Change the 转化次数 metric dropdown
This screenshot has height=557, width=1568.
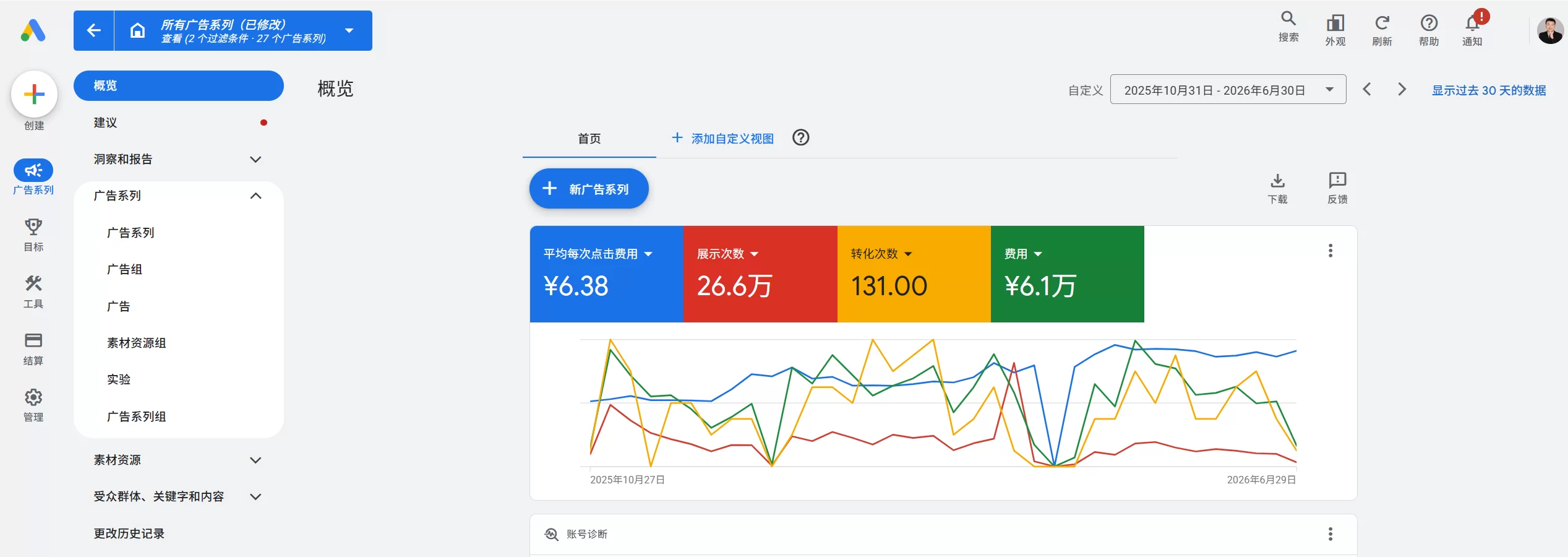pos(881,254)
